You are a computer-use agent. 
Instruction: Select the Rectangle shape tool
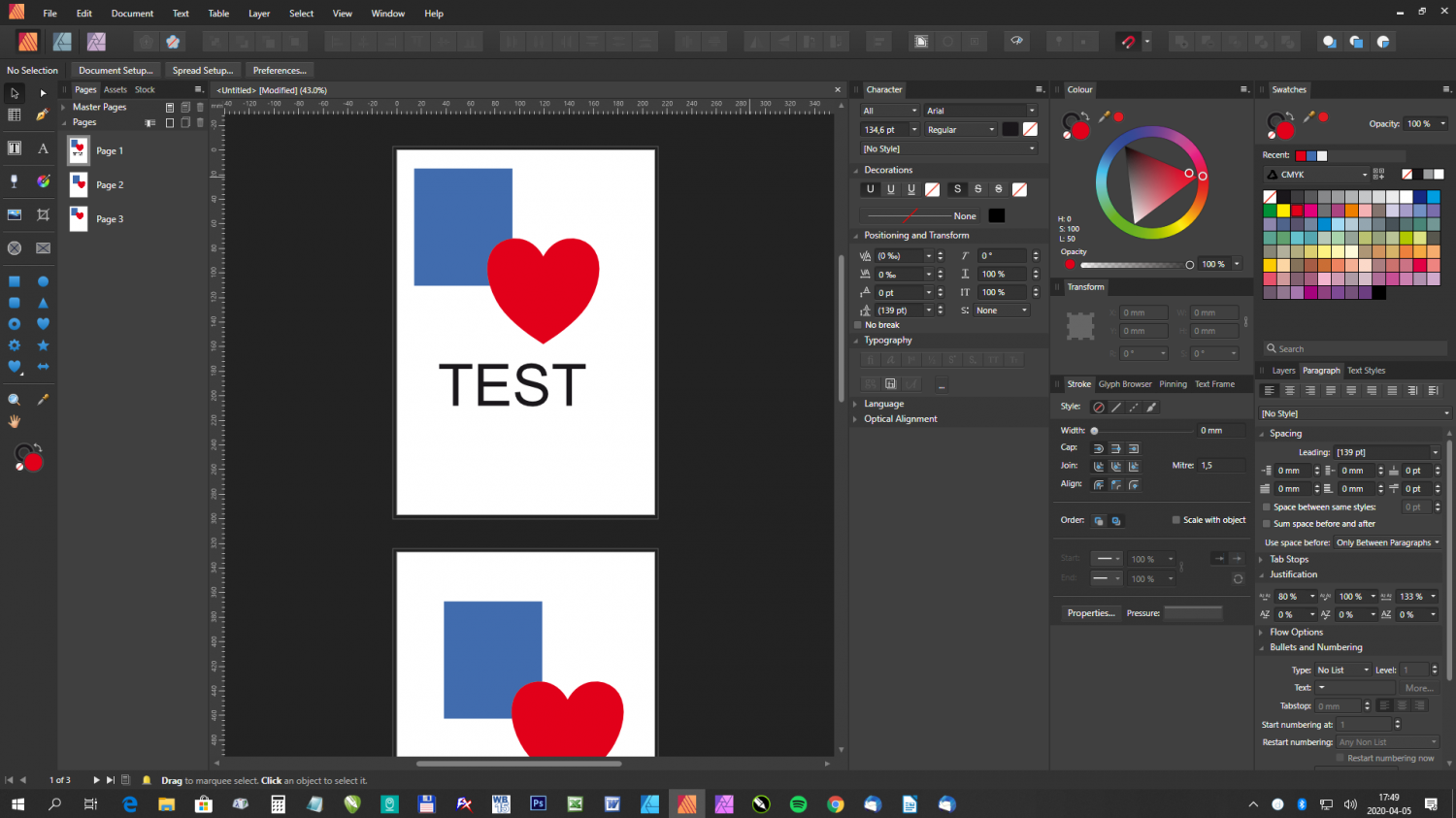15,281
